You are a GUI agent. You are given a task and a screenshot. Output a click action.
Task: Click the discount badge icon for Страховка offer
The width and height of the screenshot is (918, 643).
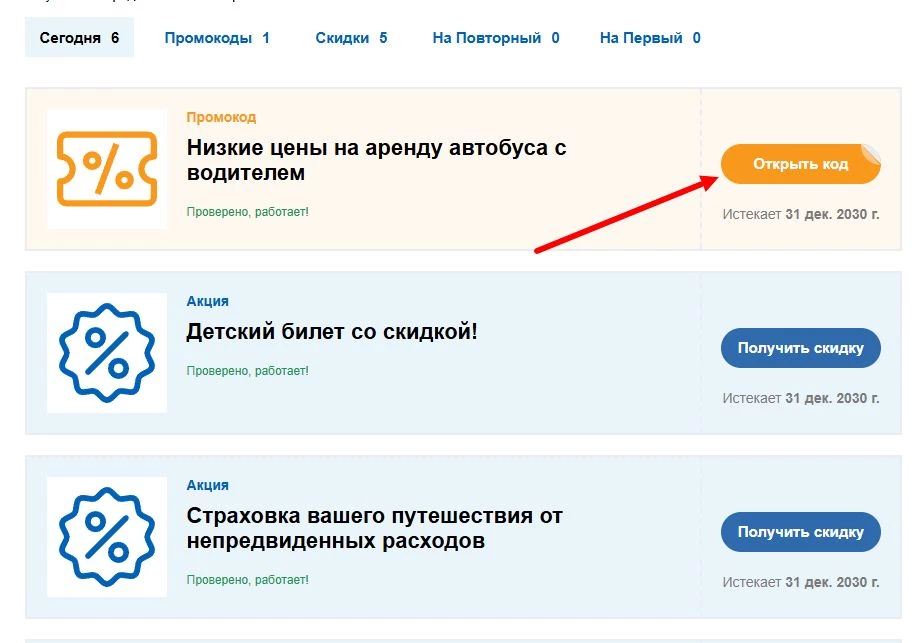(106, 533)
